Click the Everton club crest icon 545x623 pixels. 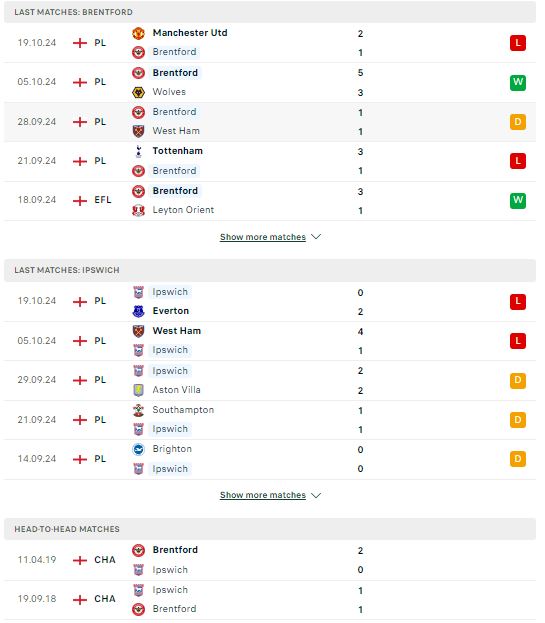138,312
